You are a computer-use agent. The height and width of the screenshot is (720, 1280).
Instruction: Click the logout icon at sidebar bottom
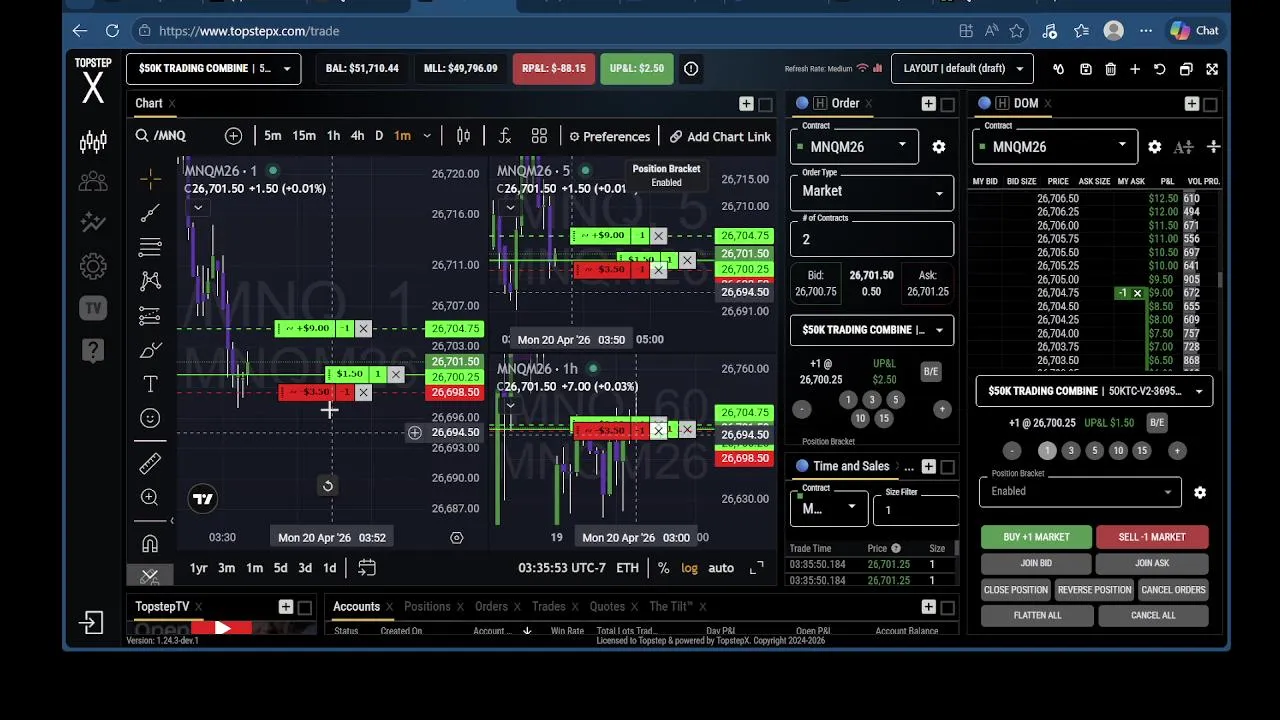91,623
